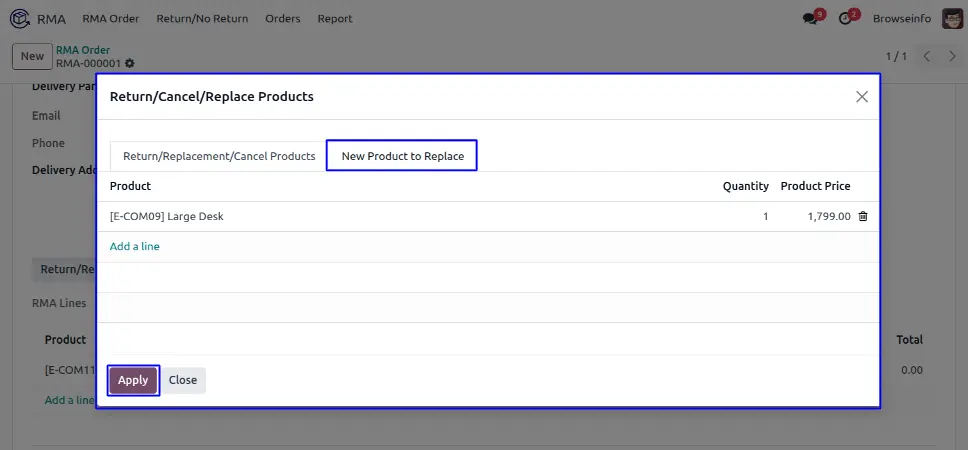Click the user avatar picture

pyautogui.click(x=952, y=18)
